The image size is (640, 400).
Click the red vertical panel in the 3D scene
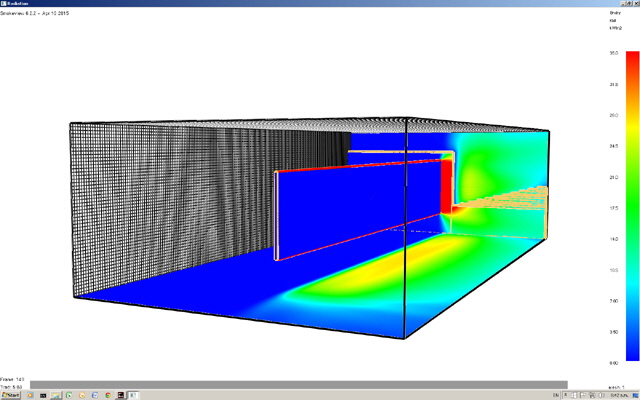pos(446,184)
